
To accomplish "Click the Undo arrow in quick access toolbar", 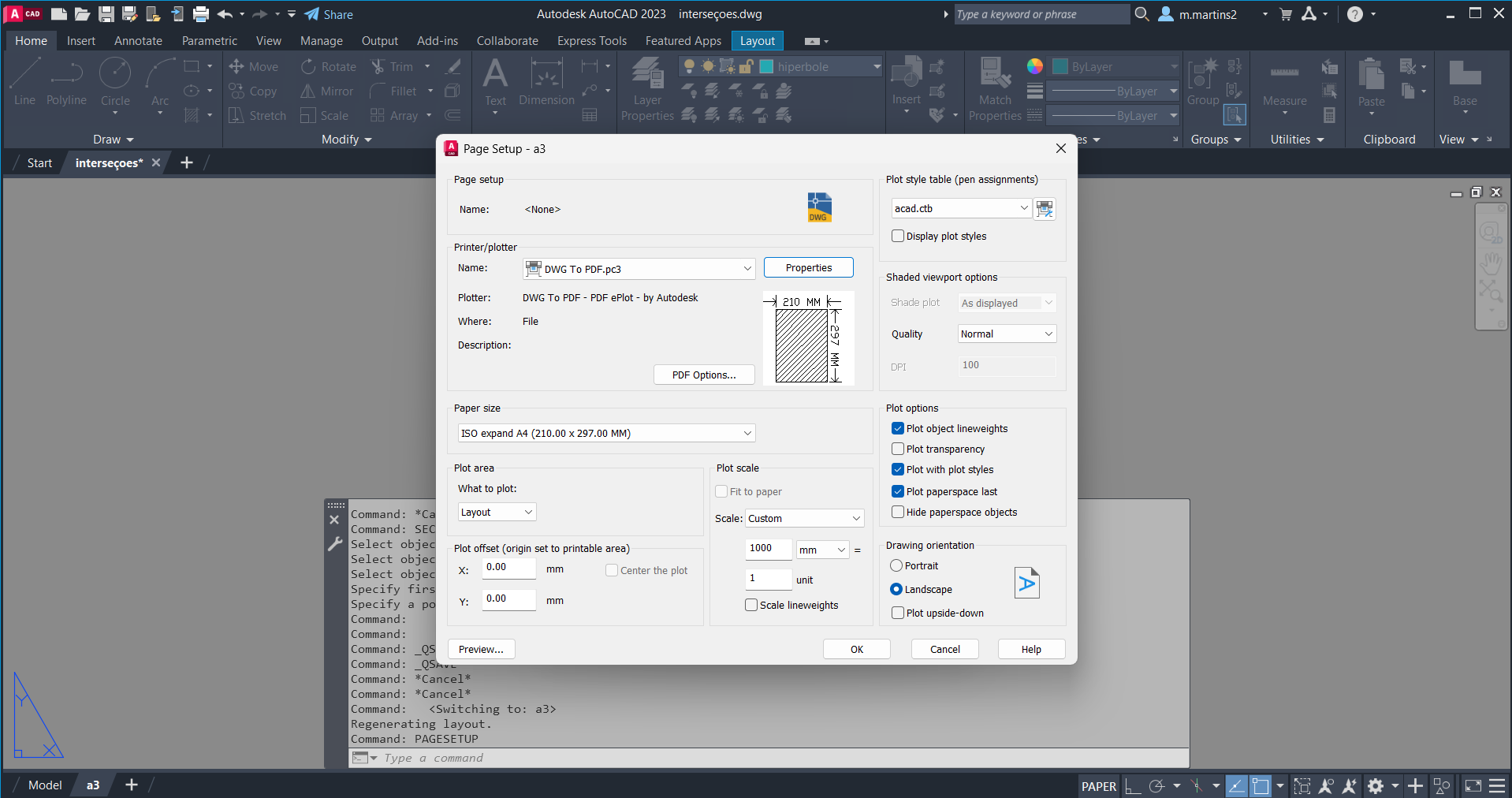I will coord(225,14).
